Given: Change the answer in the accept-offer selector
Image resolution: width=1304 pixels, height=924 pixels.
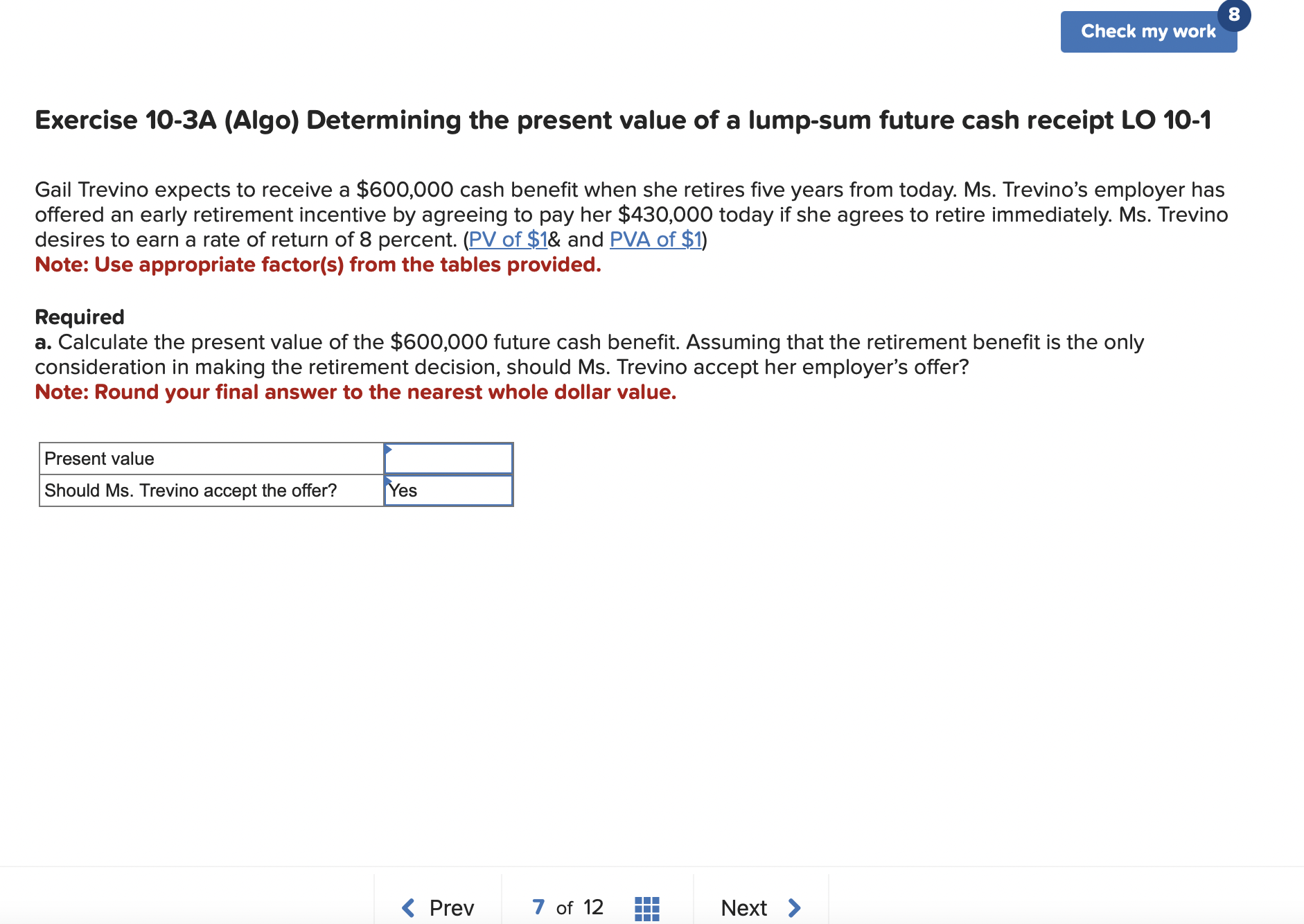Looking at the screenshot, I should coord(448,490).
